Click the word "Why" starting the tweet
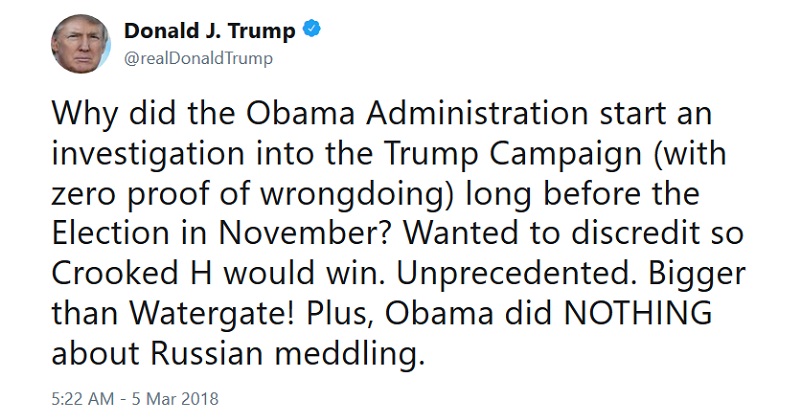 coord(85,114)
